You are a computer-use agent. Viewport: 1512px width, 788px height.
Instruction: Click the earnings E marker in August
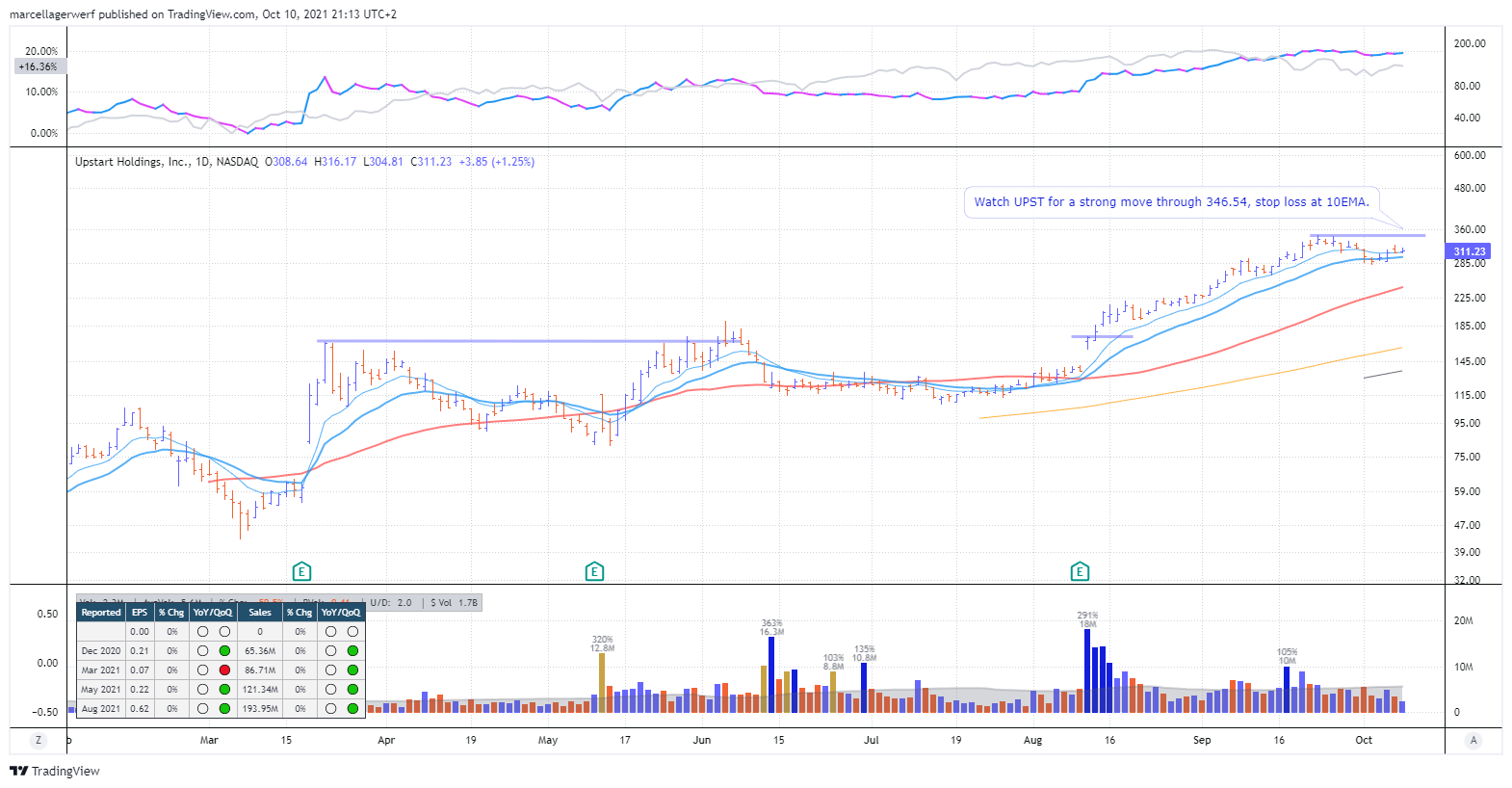tap(1080, 571)
